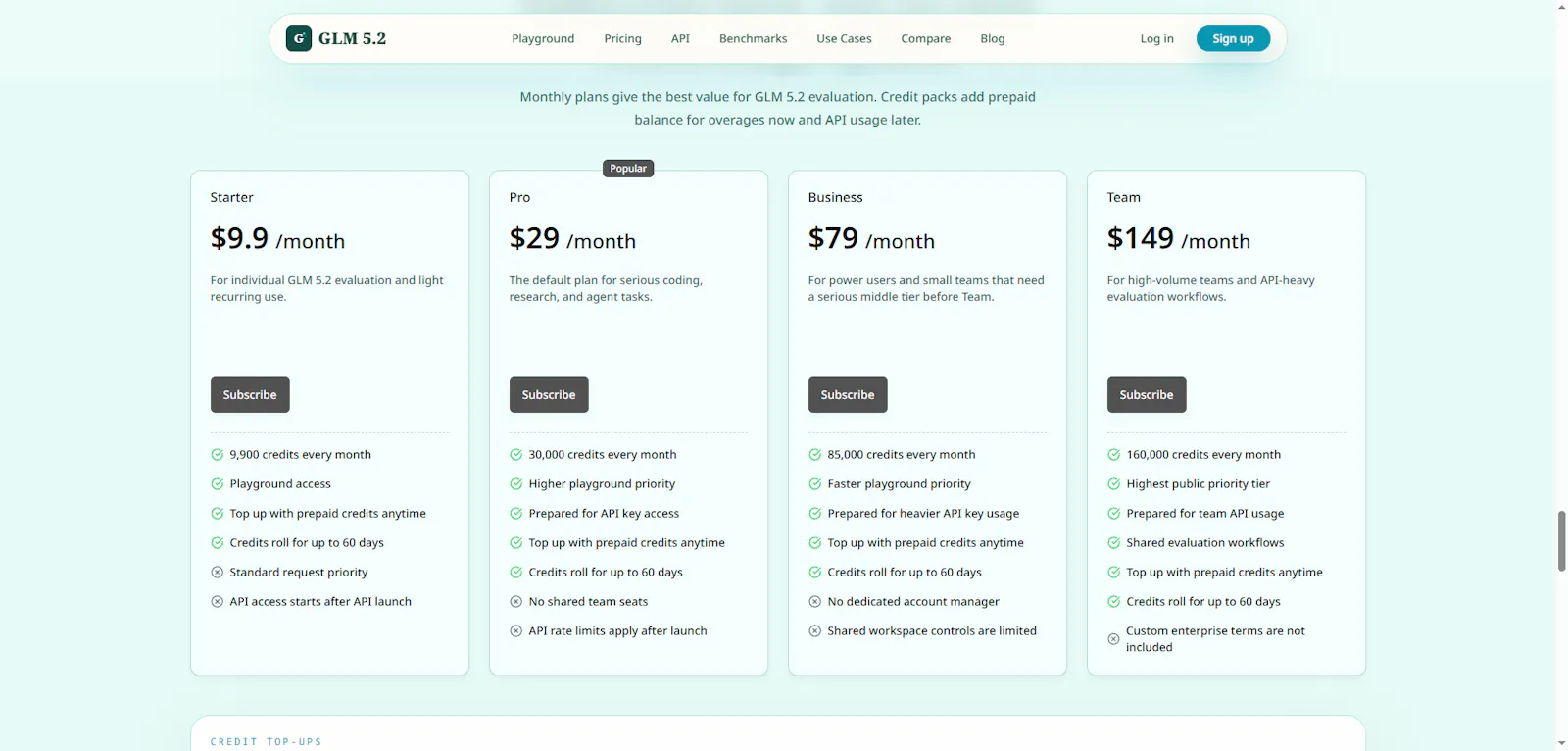Click check icon beside 85,000 credits every month
Screen dimensions: 1568x751
[815, 454]
